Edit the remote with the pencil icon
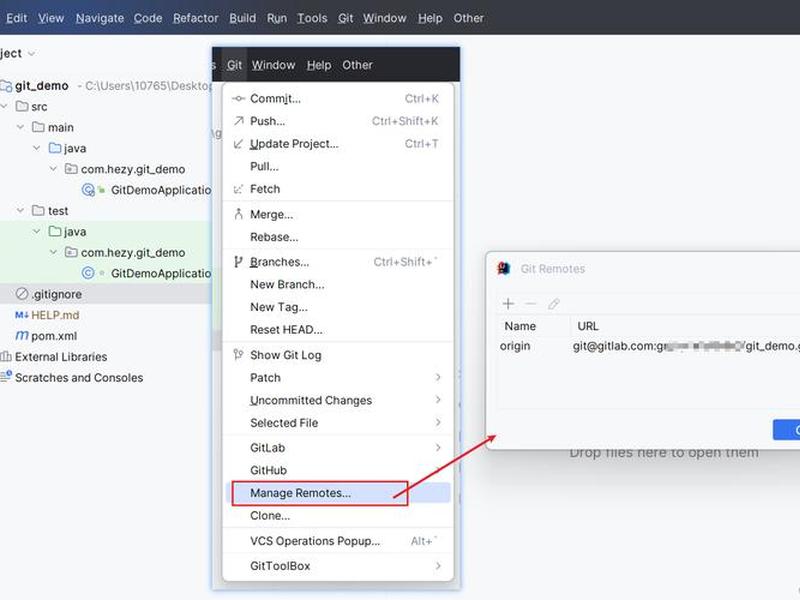Viewport: 800px width, 600px height. click(554, 304)
